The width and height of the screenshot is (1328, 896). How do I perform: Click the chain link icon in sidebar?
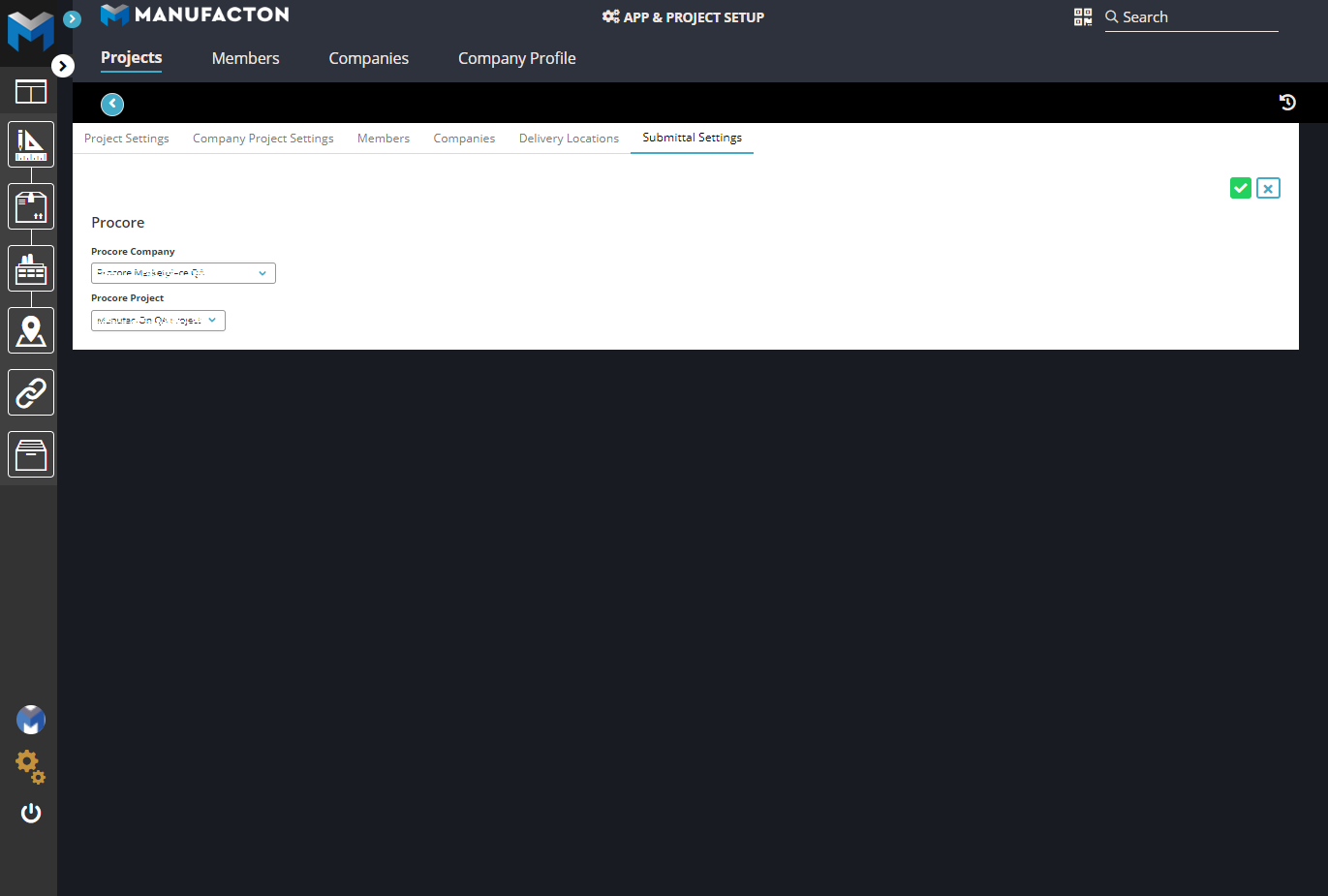click(x=31, y=392)
